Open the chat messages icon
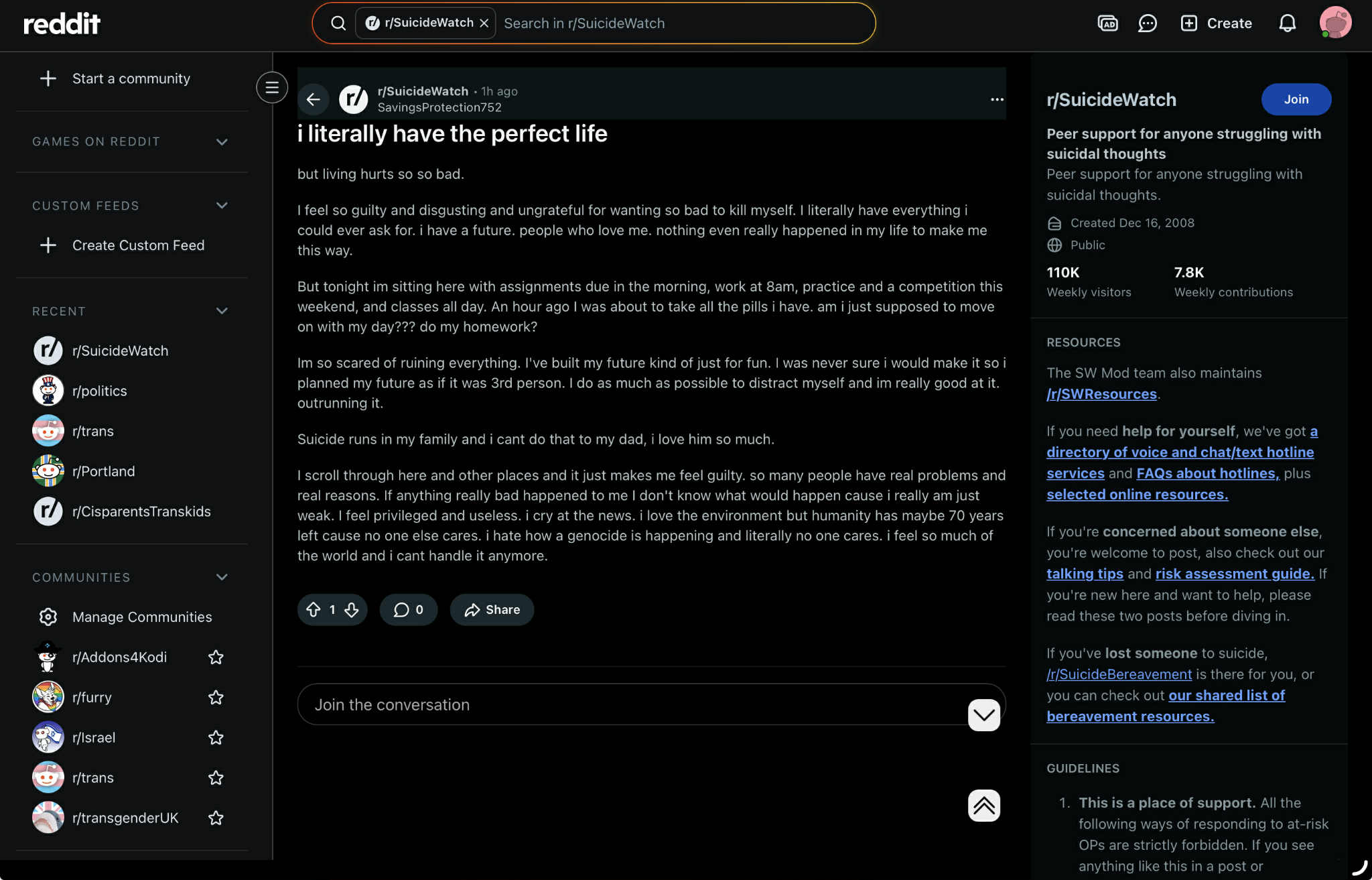This screenshot has width=1372, height=880. click(1148, 23)
